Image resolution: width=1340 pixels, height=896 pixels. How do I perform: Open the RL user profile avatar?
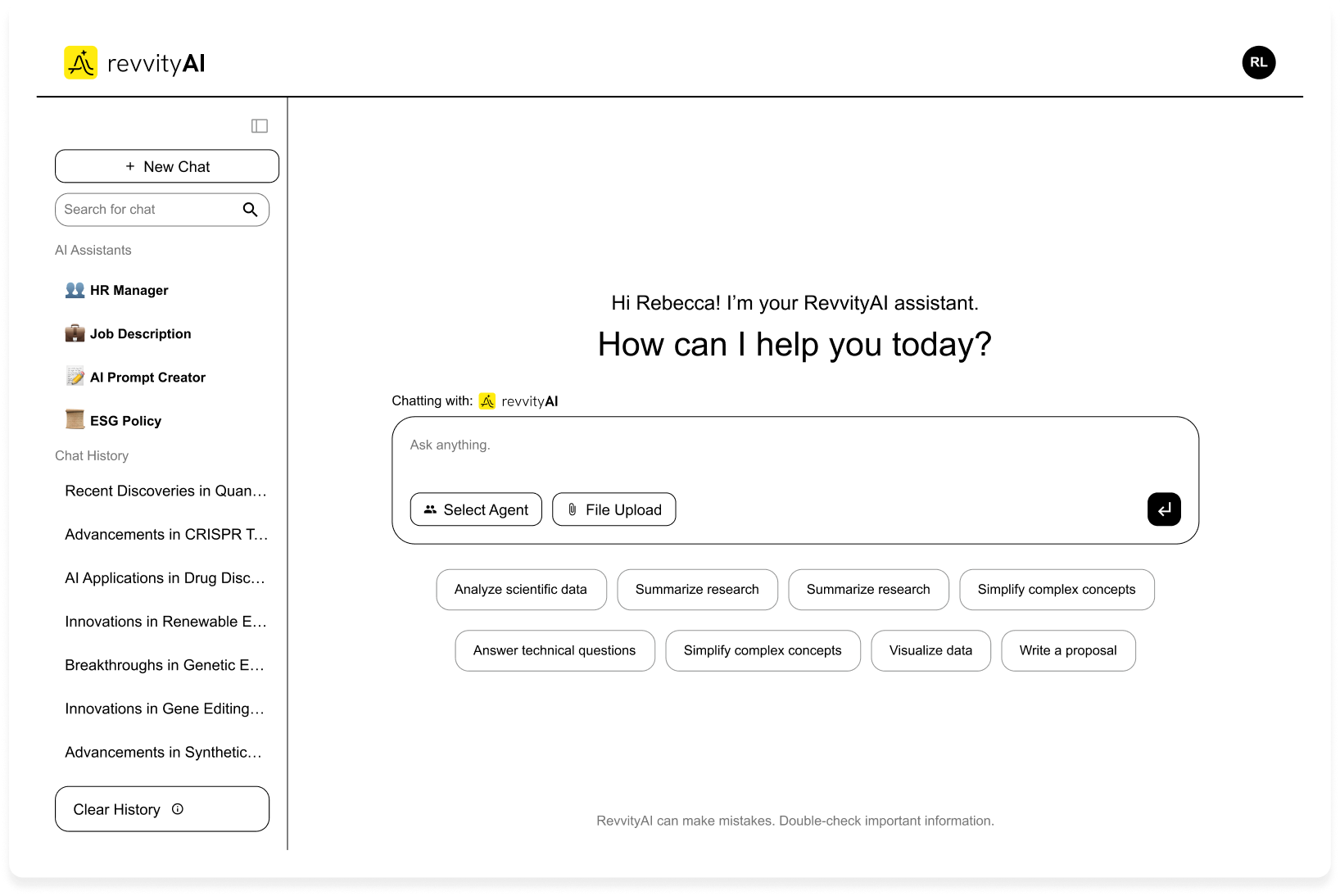click(x=1259, y=62)
